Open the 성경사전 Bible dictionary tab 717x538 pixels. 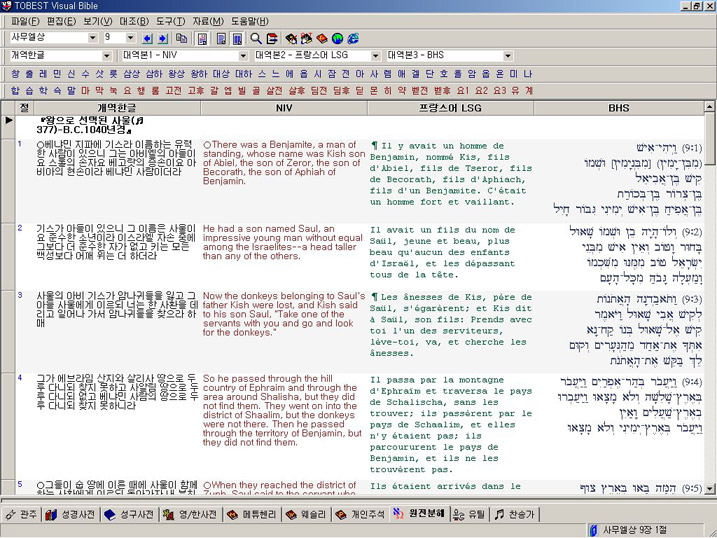(x=70, y=515)
